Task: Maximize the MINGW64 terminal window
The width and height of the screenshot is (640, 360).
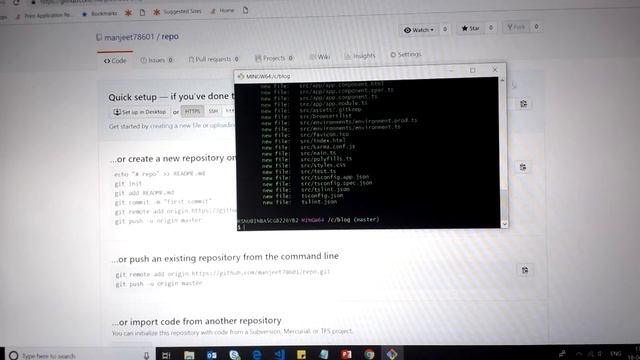Action: 473,71
